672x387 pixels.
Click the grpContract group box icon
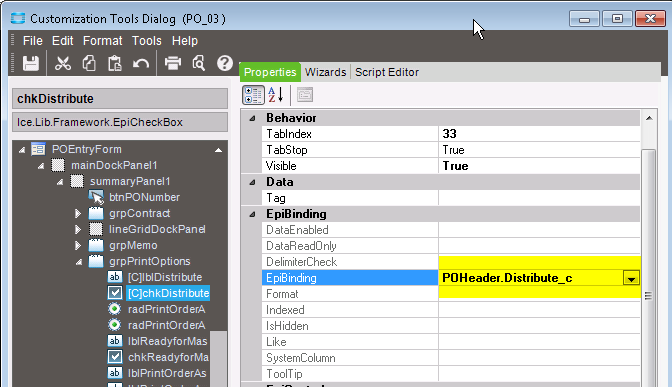(96, 213)
